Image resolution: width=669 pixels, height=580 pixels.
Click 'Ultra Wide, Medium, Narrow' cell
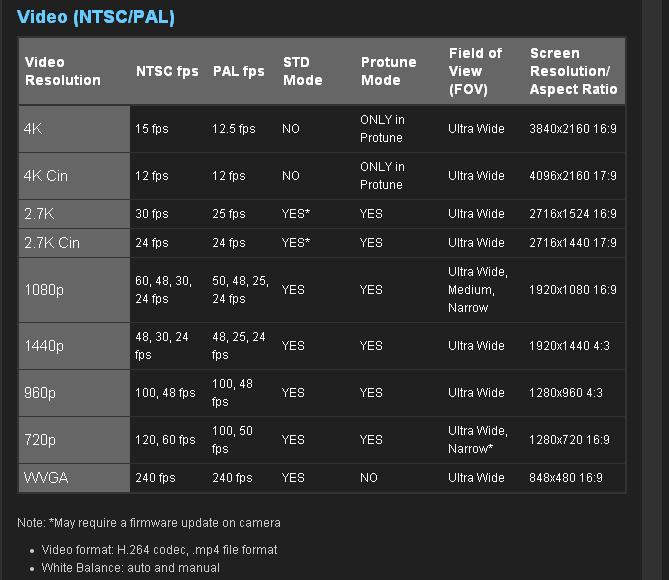(477, 290)
